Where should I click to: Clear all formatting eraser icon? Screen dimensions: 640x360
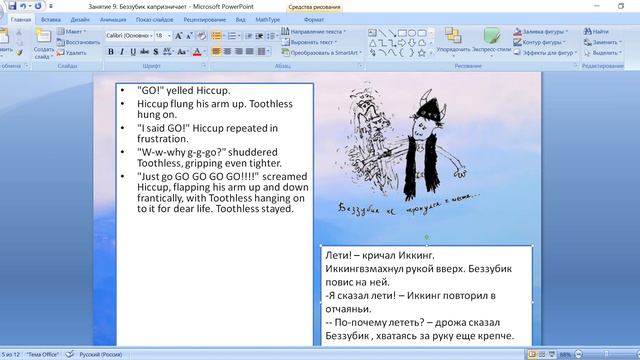(202, 36)
